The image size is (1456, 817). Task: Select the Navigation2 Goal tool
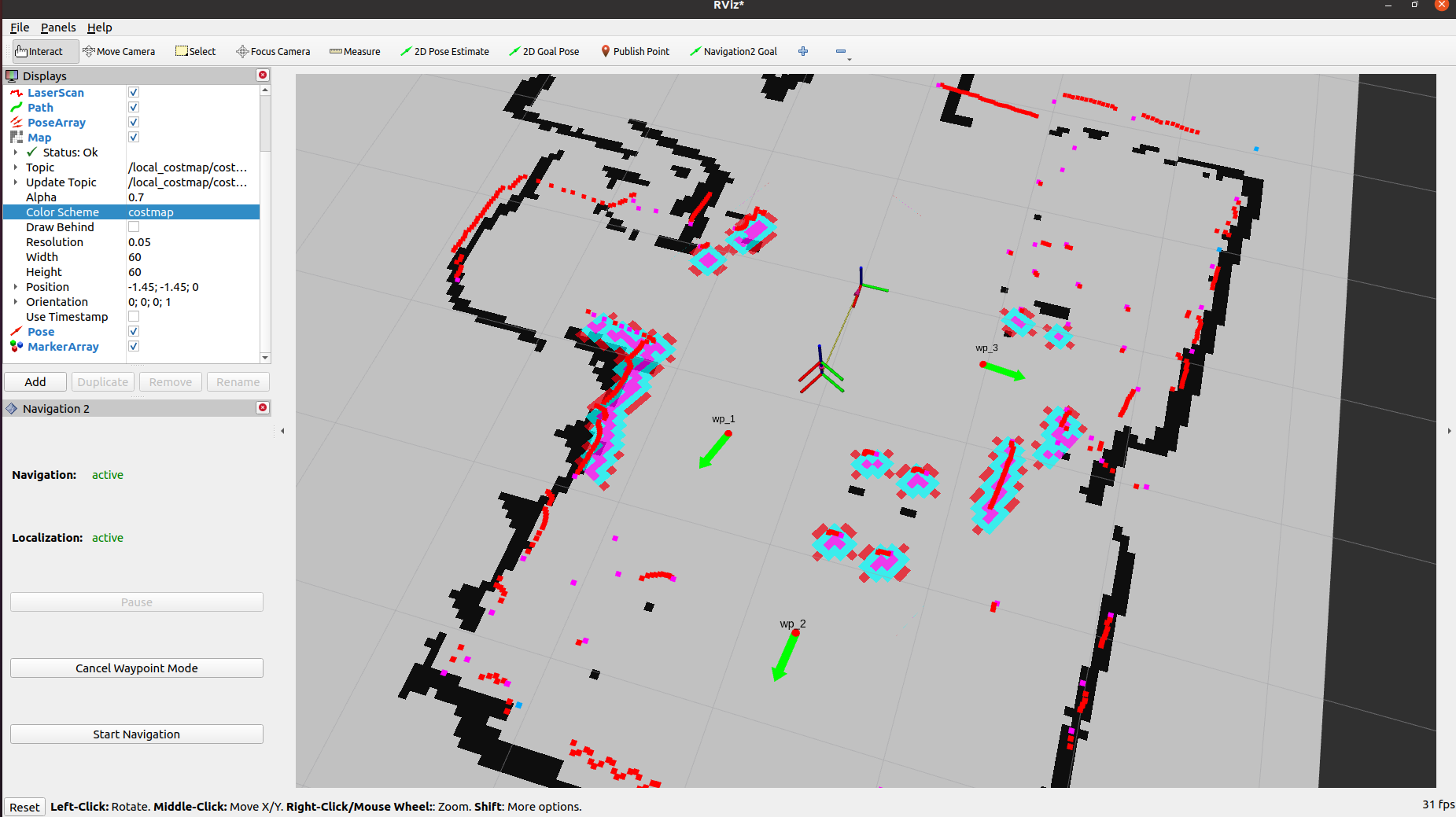click(733, 52)
